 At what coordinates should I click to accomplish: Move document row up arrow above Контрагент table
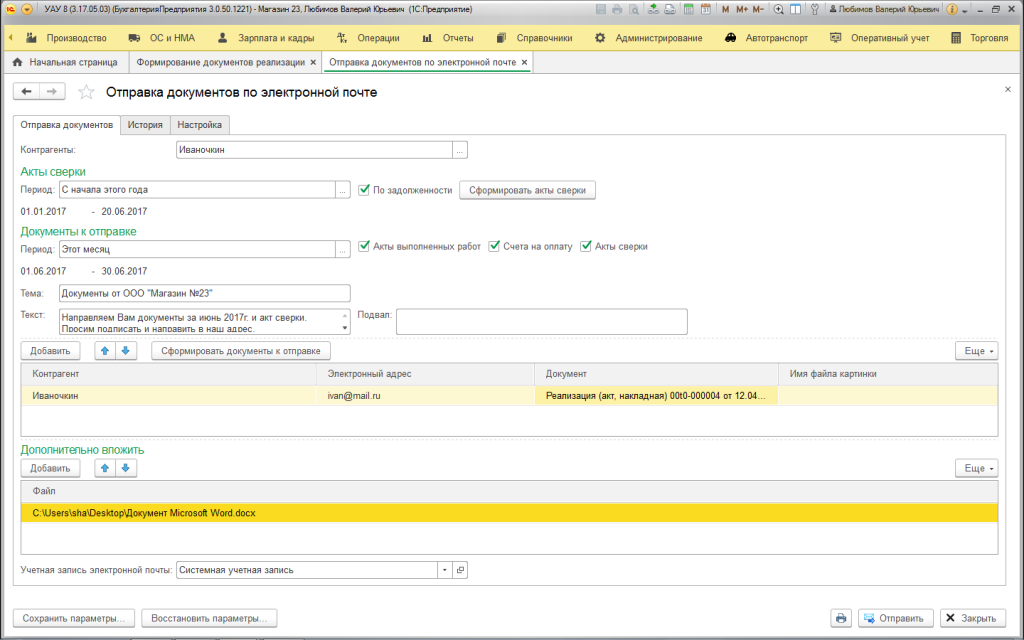point(105,351)
